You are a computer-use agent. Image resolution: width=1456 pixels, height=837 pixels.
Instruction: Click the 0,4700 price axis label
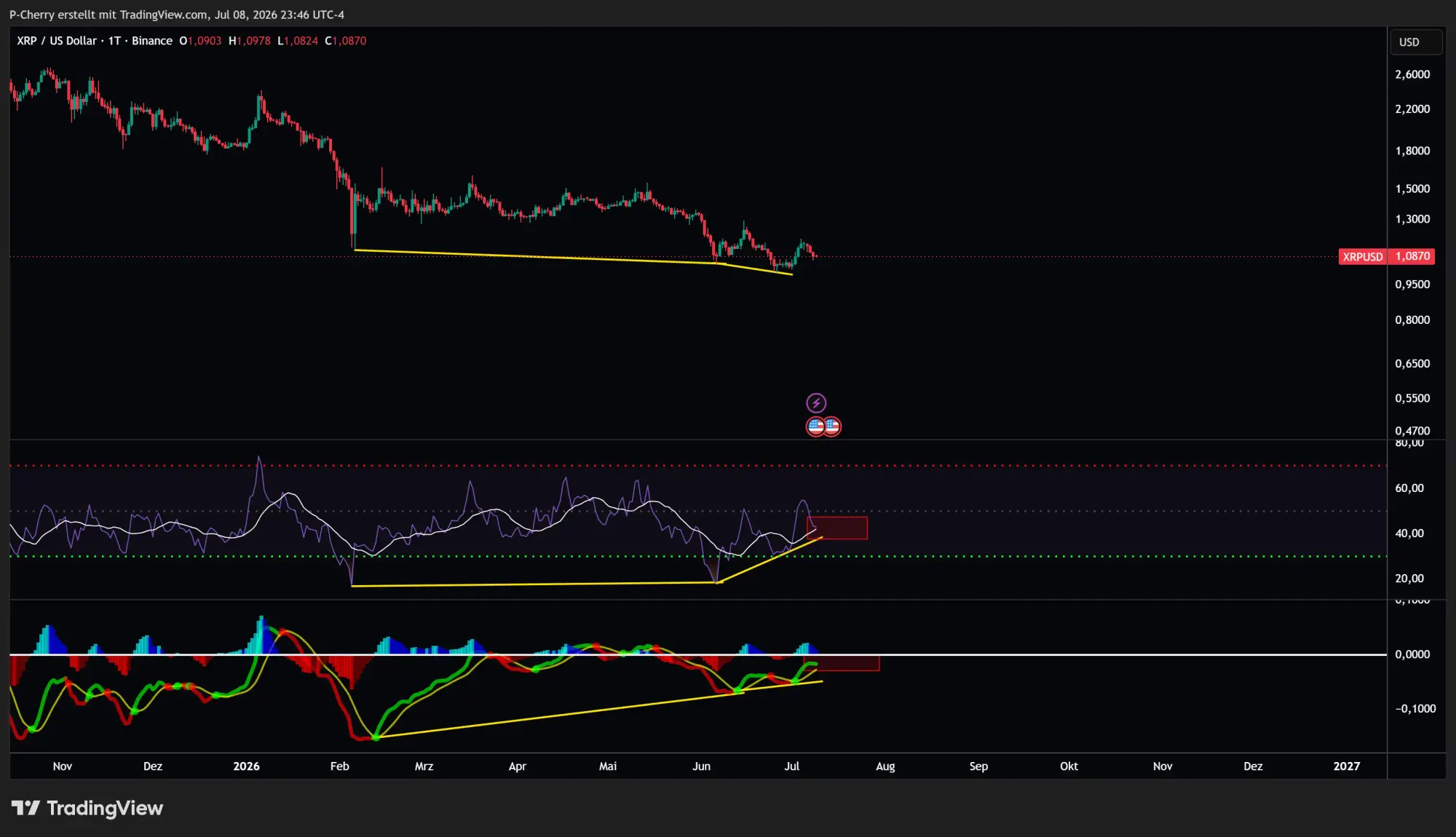1412,431
